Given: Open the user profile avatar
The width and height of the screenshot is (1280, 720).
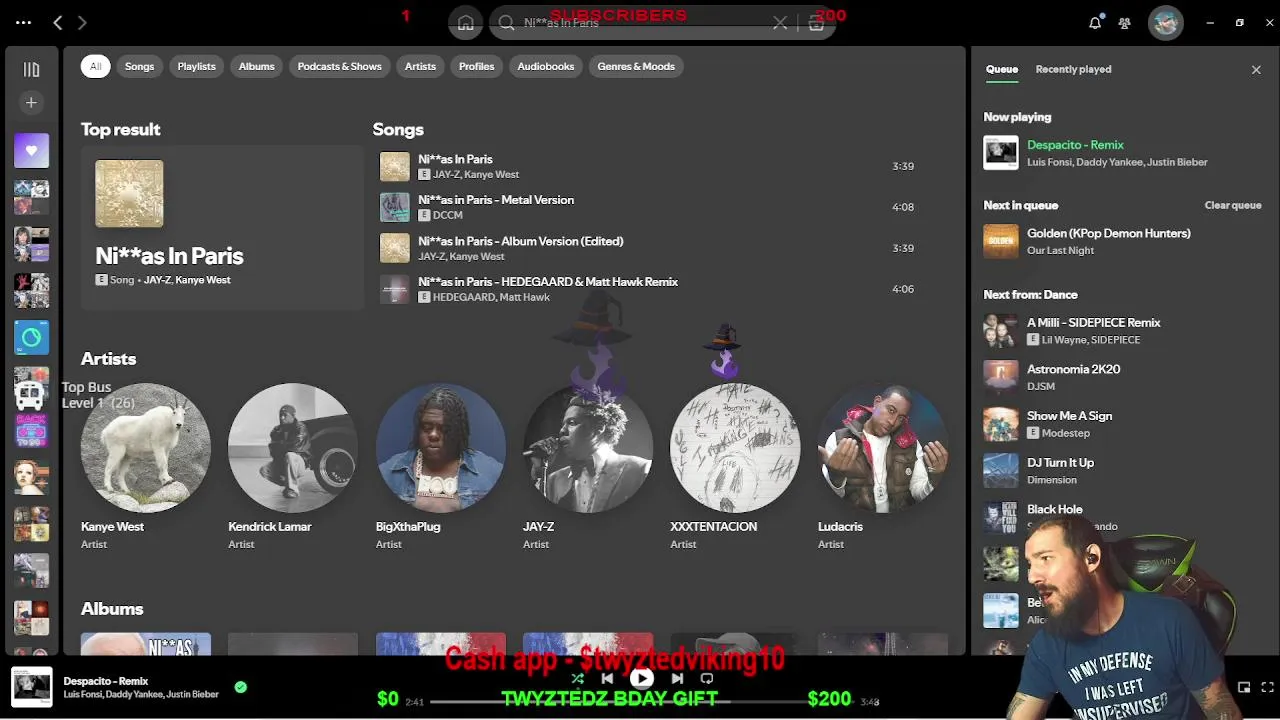Looking at the screenshot, I should tap(1166, 22).
